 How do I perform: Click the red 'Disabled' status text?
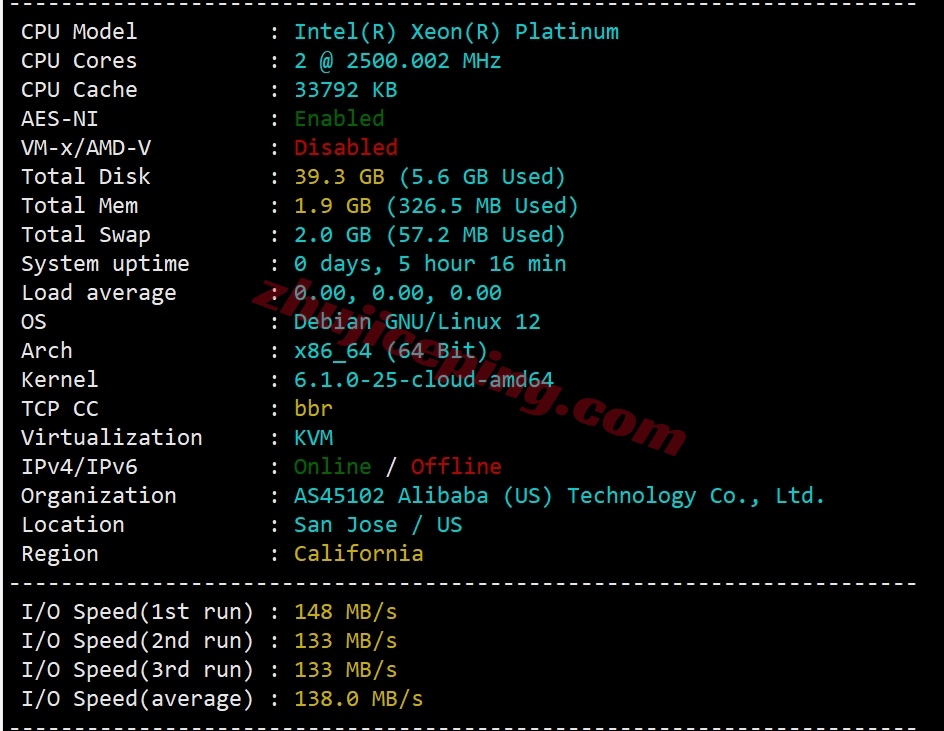coord(346,148)
